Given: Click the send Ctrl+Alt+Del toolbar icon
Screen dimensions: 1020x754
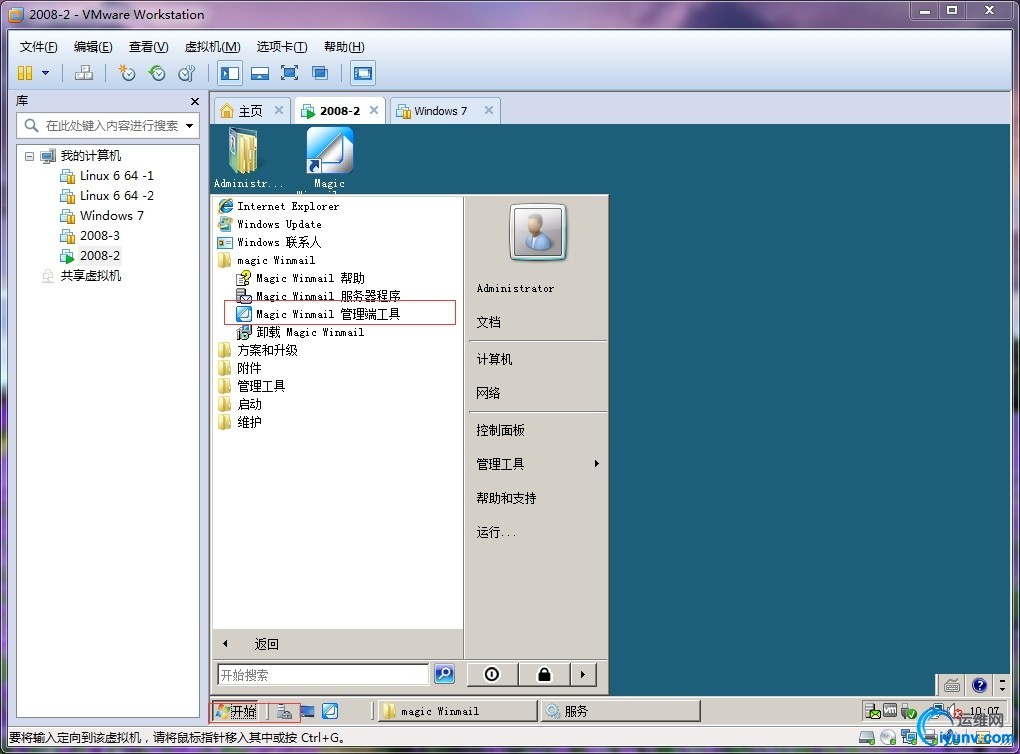Looking at the screenshot, I should (x=84, y=73).
